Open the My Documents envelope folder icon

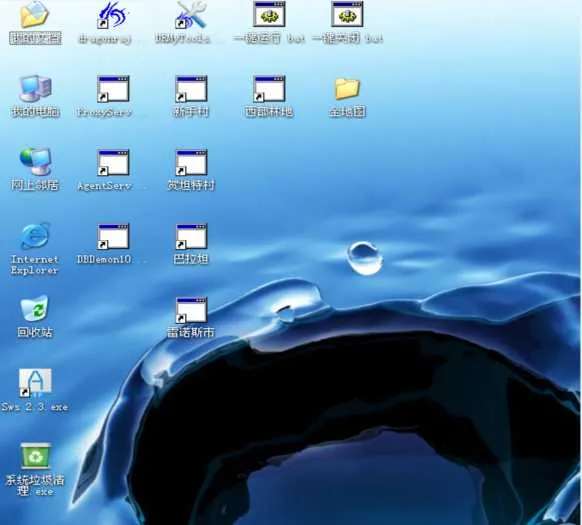coord(35,15)
